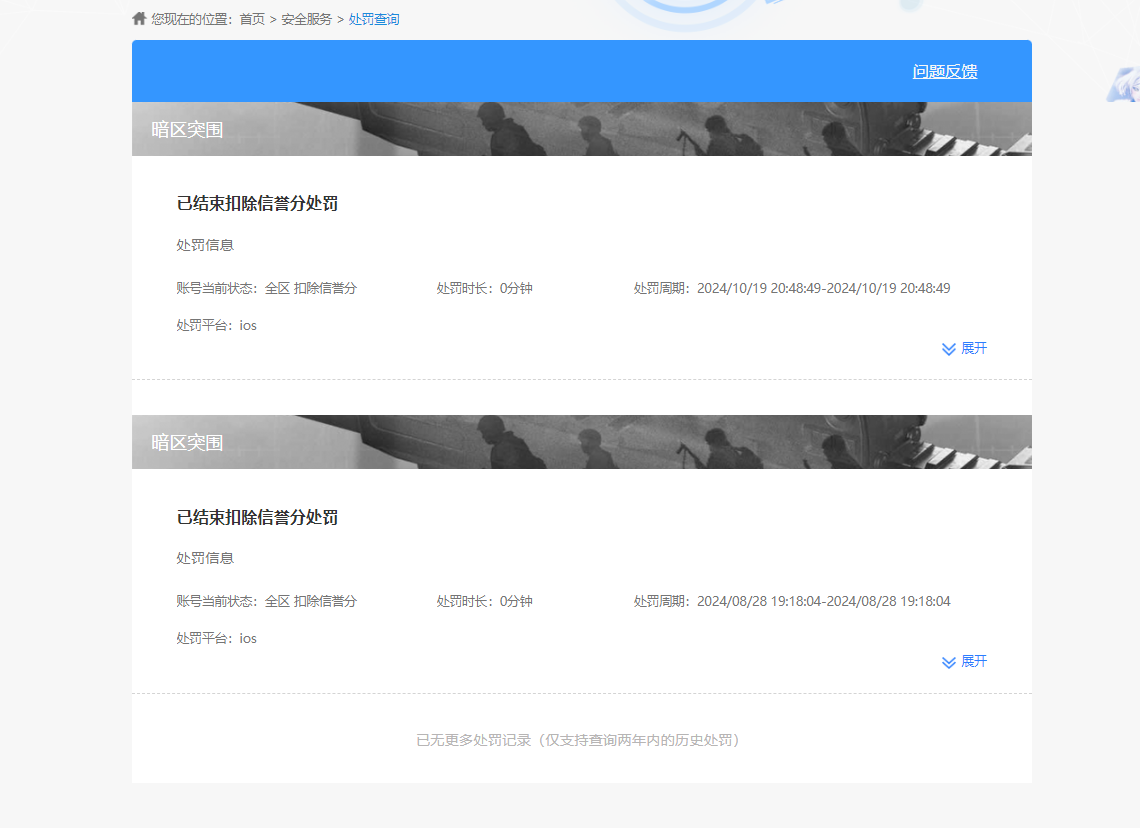The image size is (1140, 840).
Task: Click the 暗区突围 title text in the first banner
Action: tap(187, 129)
